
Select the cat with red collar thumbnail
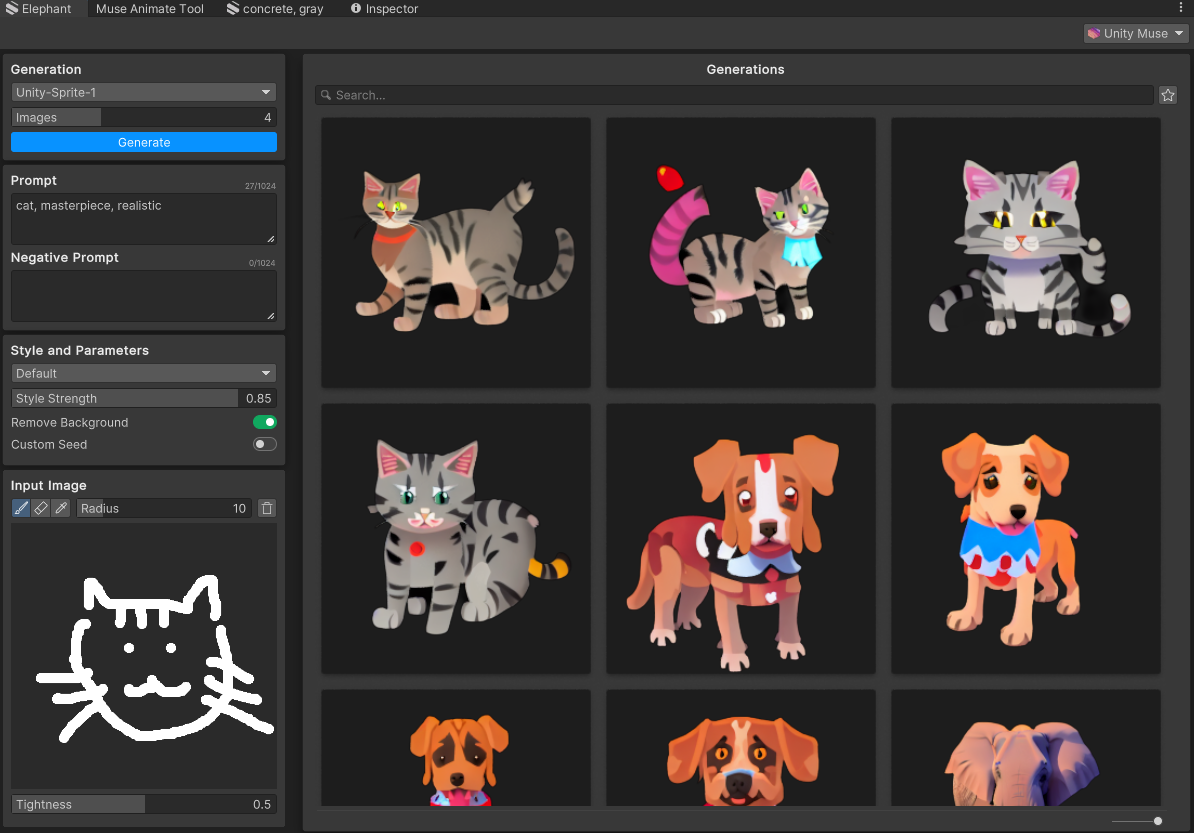456,252
